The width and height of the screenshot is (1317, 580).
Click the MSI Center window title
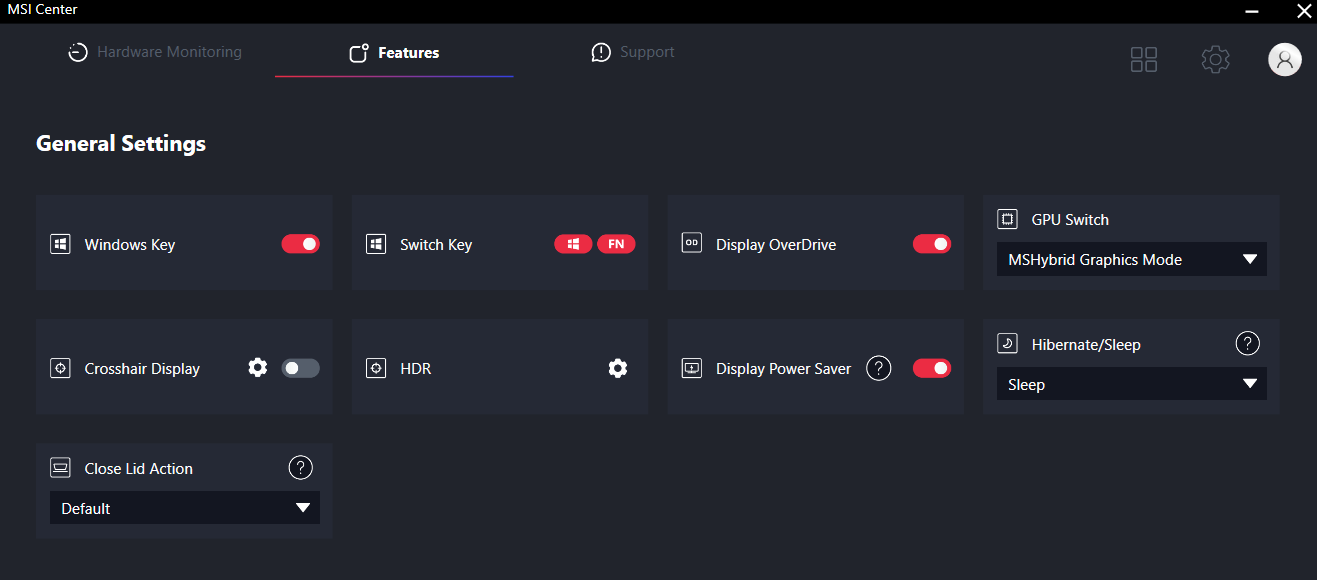click(42, 9)
